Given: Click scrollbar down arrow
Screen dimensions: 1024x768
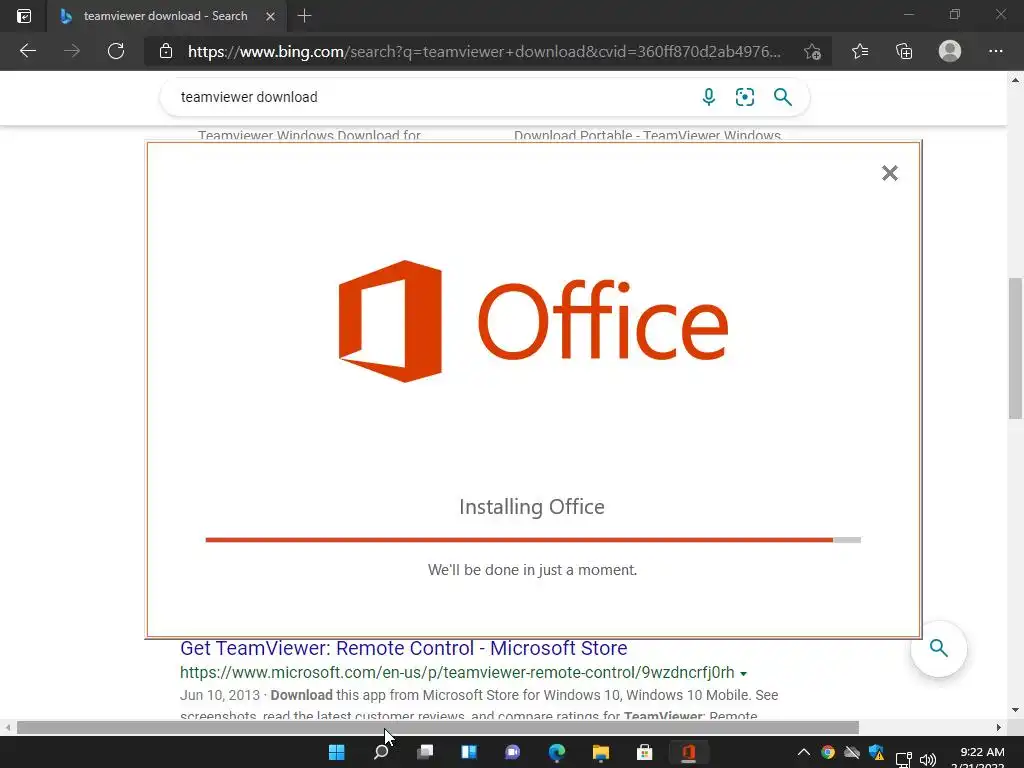Looking at the screenshot, I should tap(1015, 710).
